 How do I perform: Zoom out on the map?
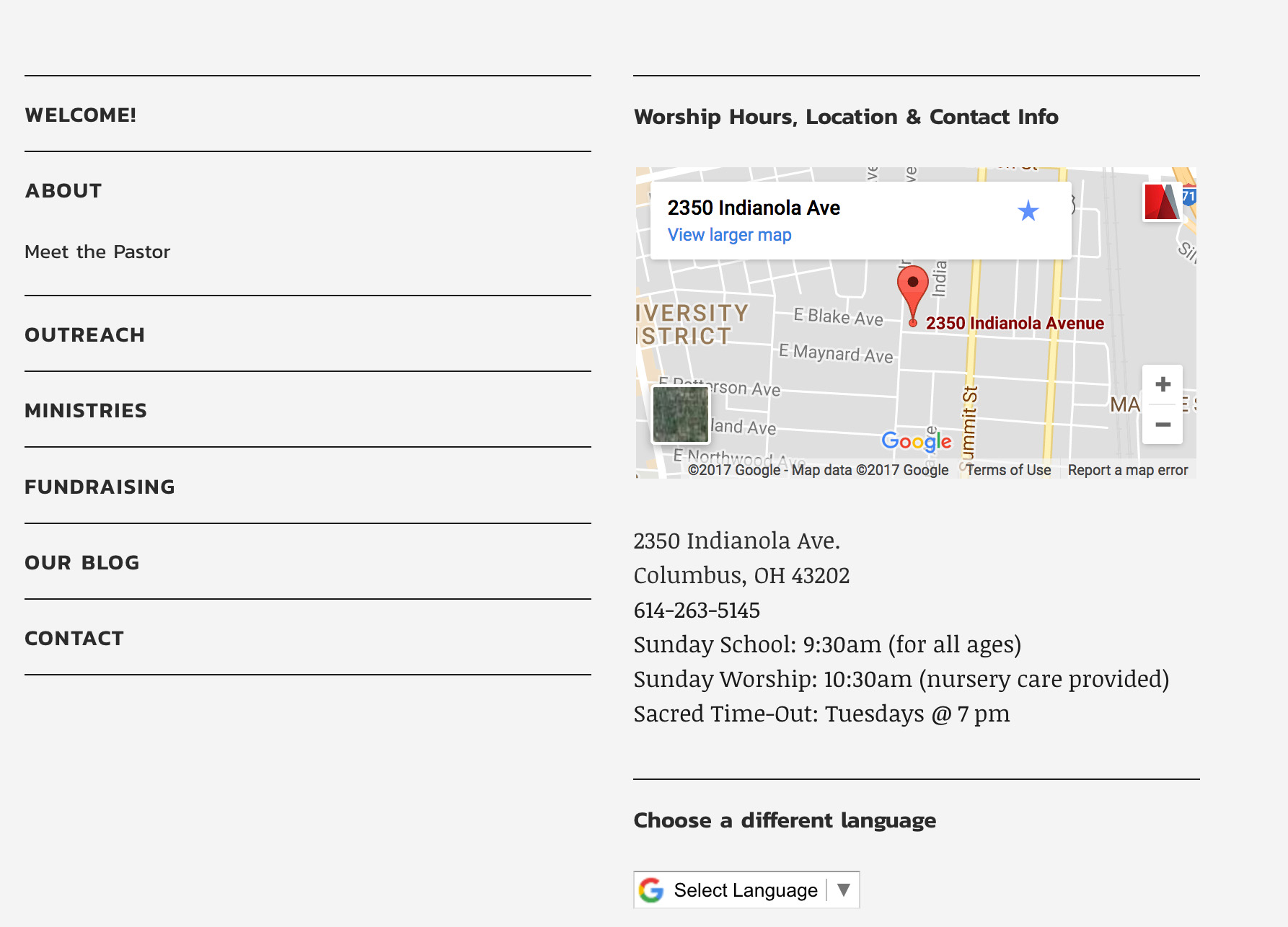click(1162, 425)
